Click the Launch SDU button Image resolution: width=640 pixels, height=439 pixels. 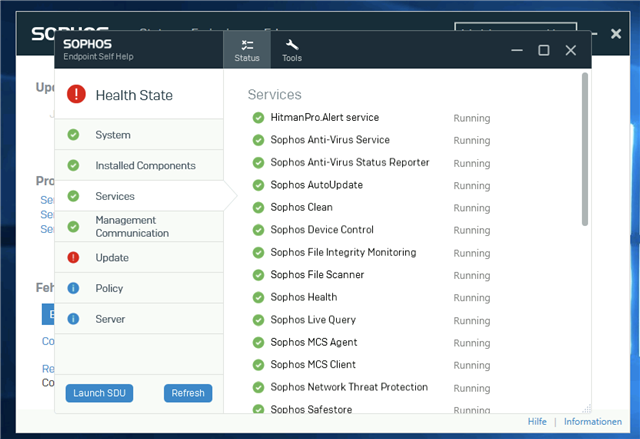(99, 393)
